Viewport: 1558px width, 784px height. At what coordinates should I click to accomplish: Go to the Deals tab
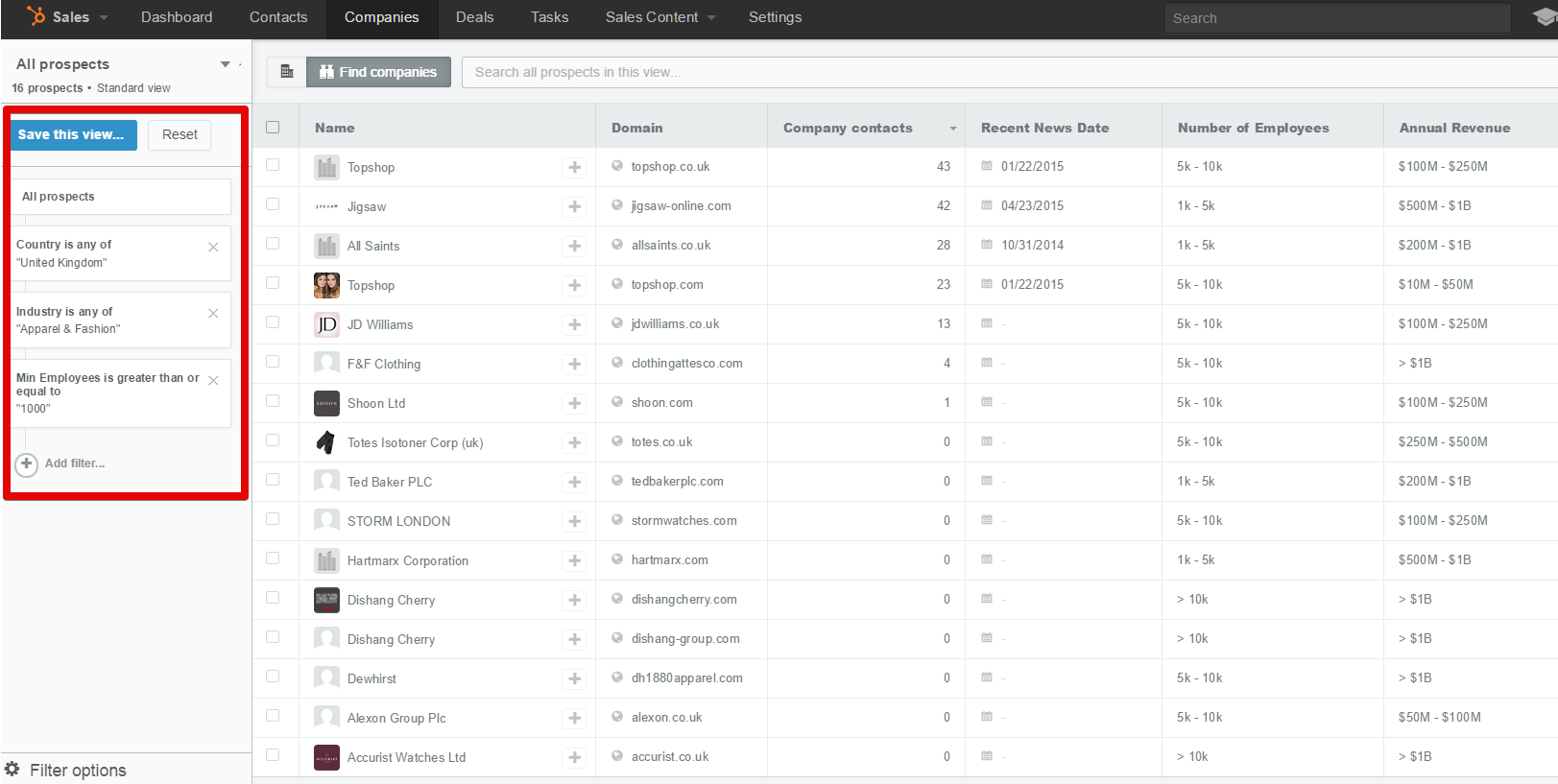tap(474, 17)
